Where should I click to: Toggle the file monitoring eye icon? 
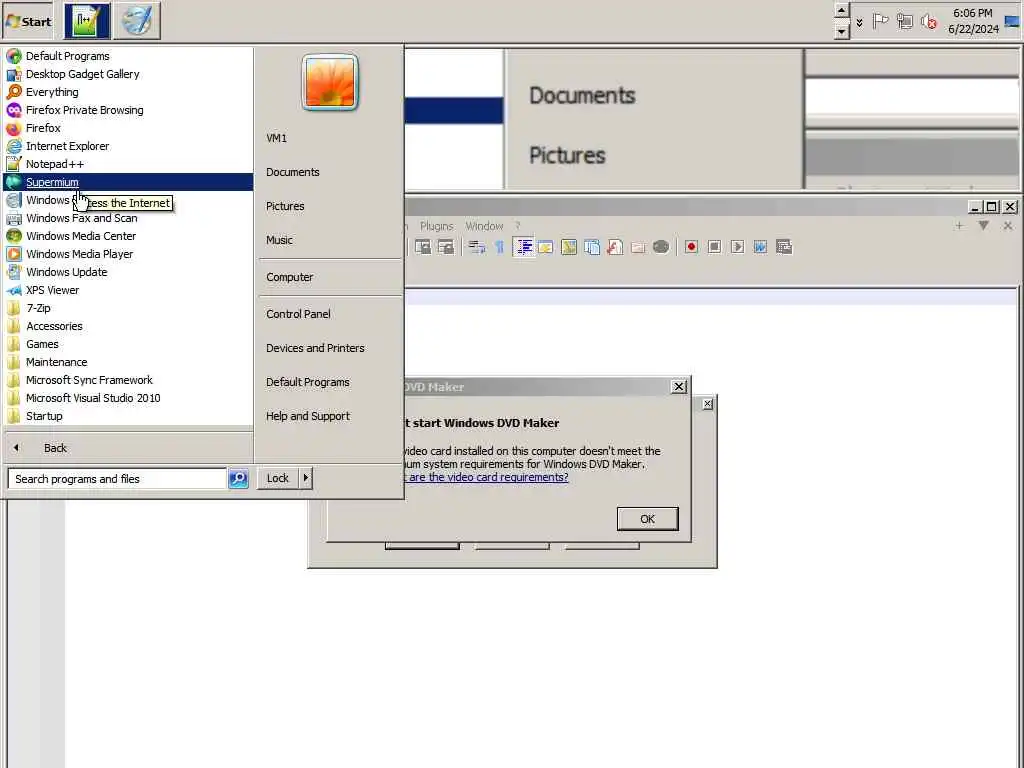point(661,247)
